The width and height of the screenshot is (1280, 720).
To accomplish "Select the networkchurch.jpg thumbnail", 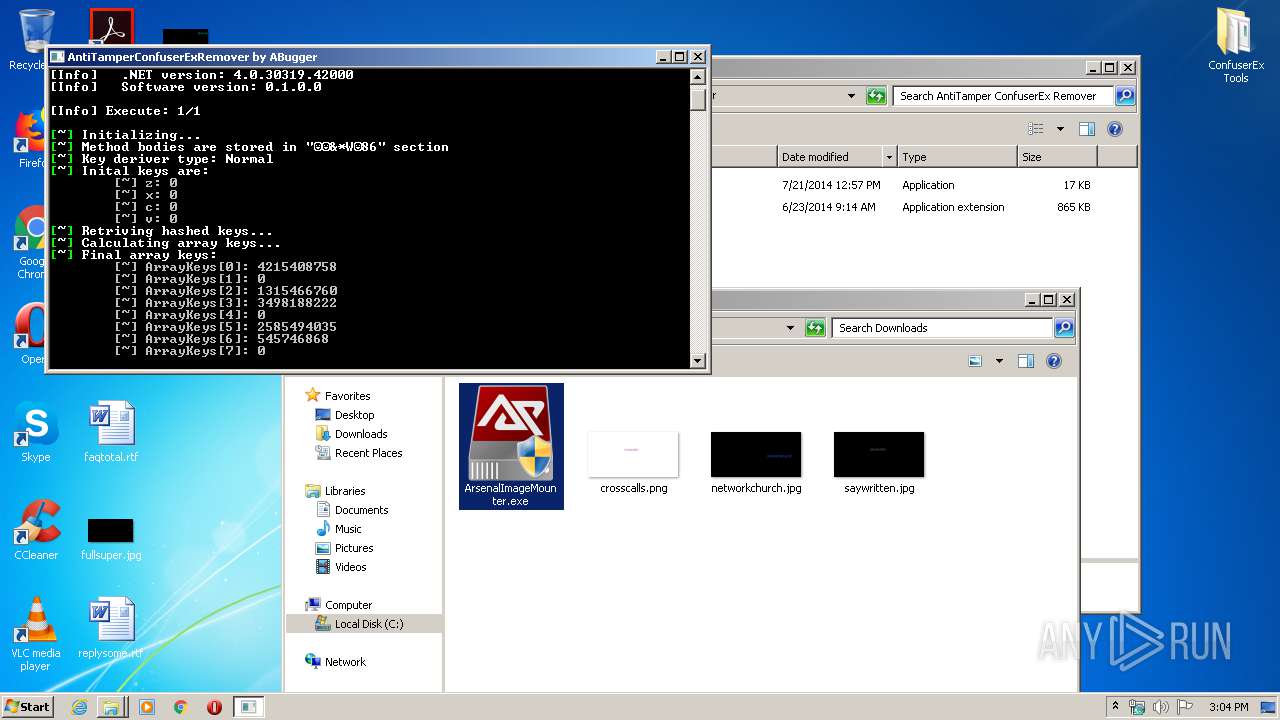I will point(756,463).
